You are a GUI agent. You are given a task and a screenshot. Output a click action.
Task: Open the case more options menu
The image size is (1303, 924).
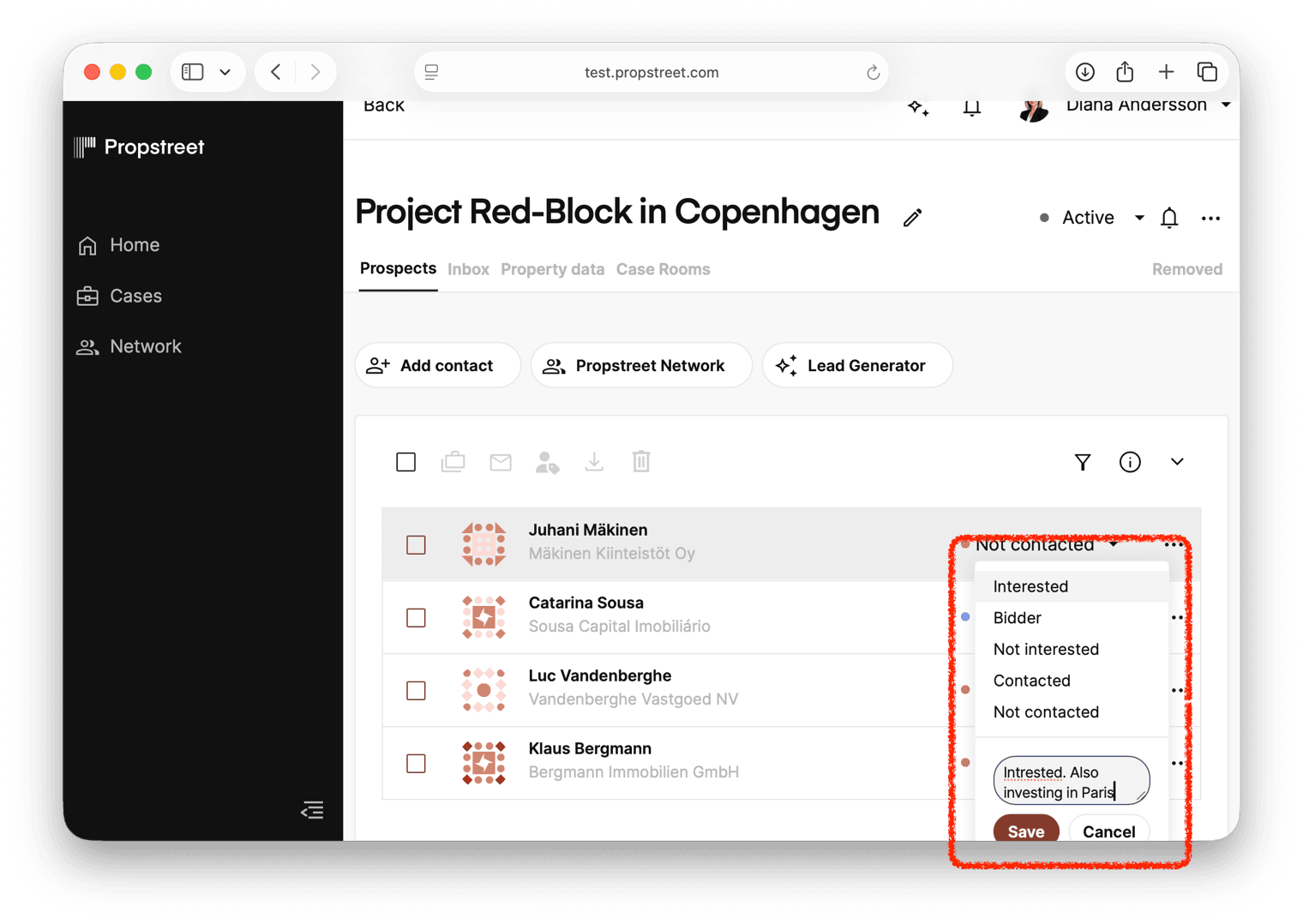click(1210, 218)
